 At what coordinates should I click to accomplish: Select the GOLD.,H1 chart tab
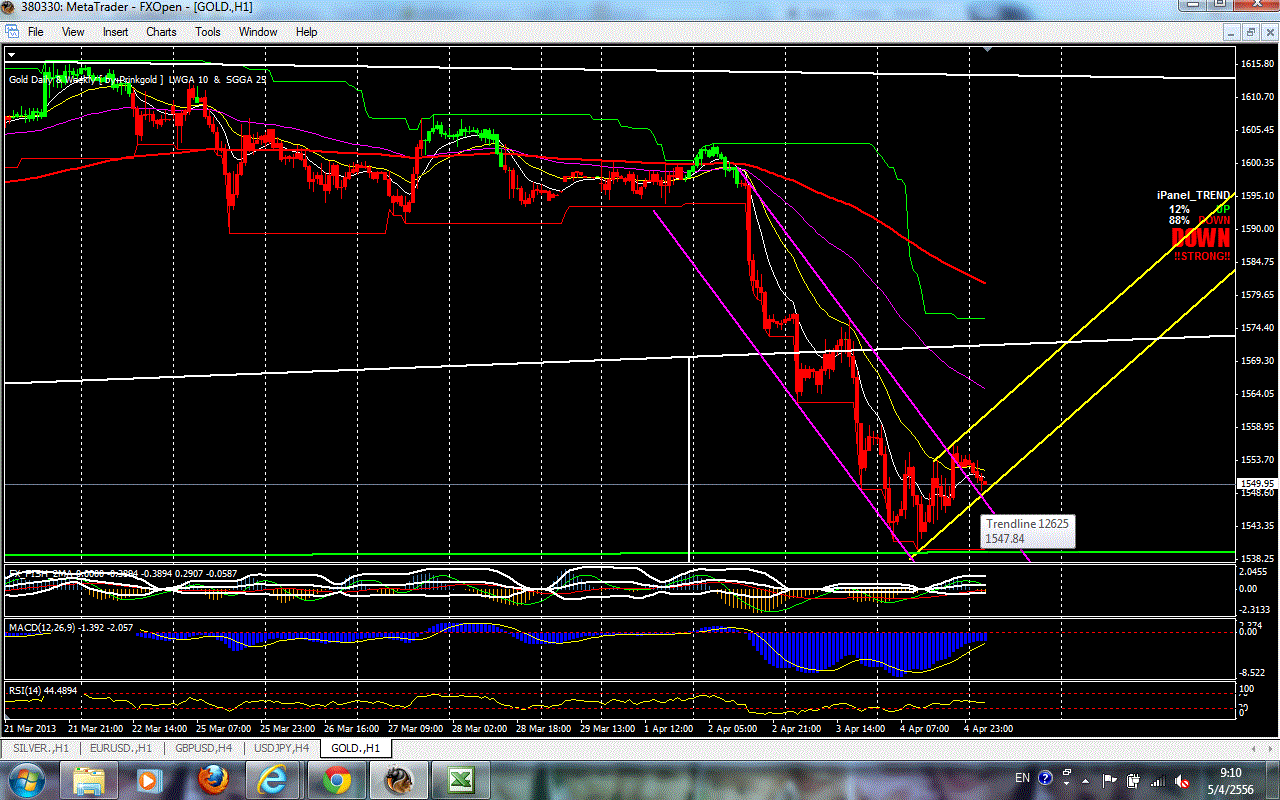point(356,748)
